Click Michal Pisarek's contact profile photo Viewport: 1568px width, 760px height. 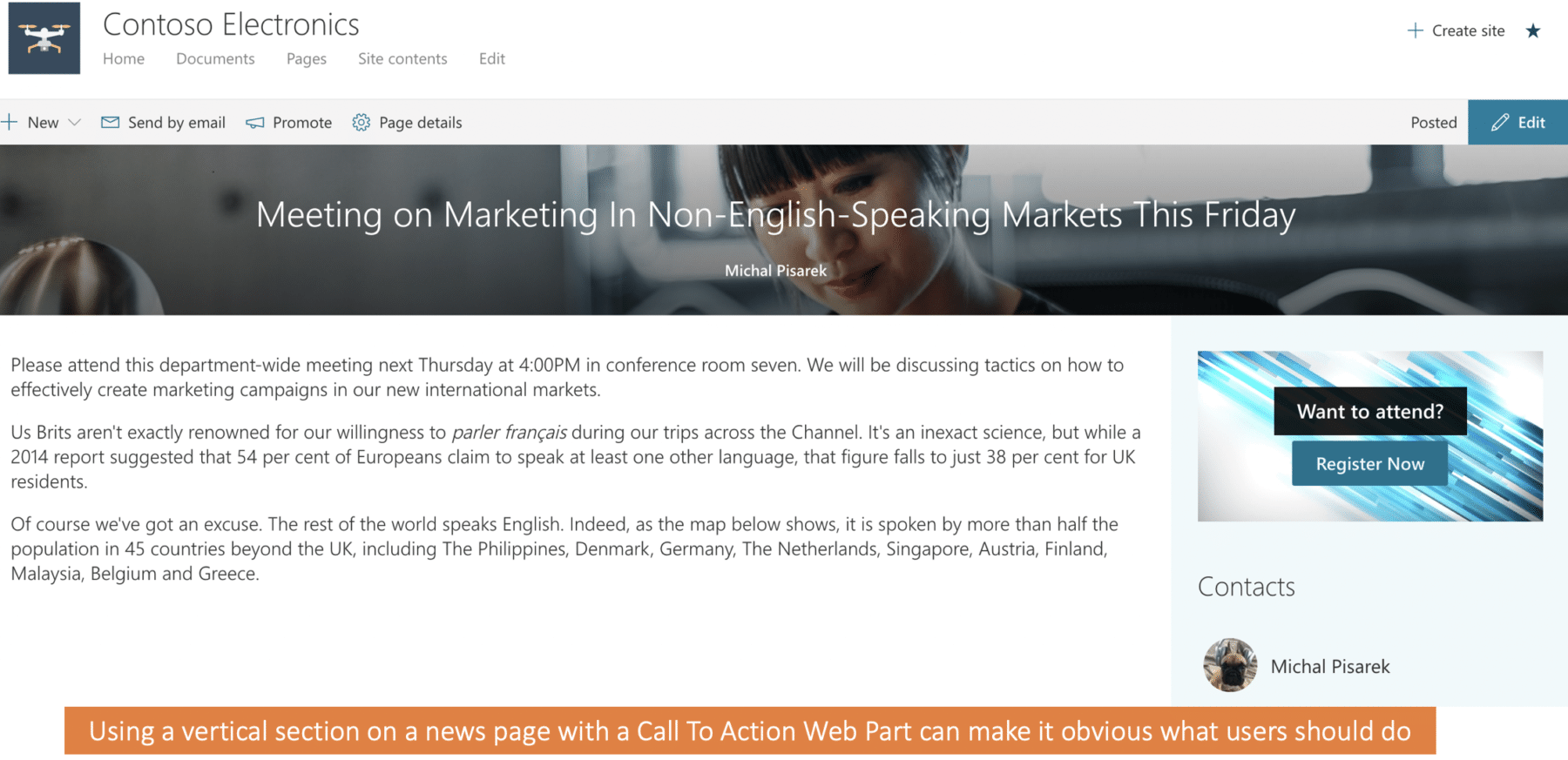click(x=1230, y=665)
